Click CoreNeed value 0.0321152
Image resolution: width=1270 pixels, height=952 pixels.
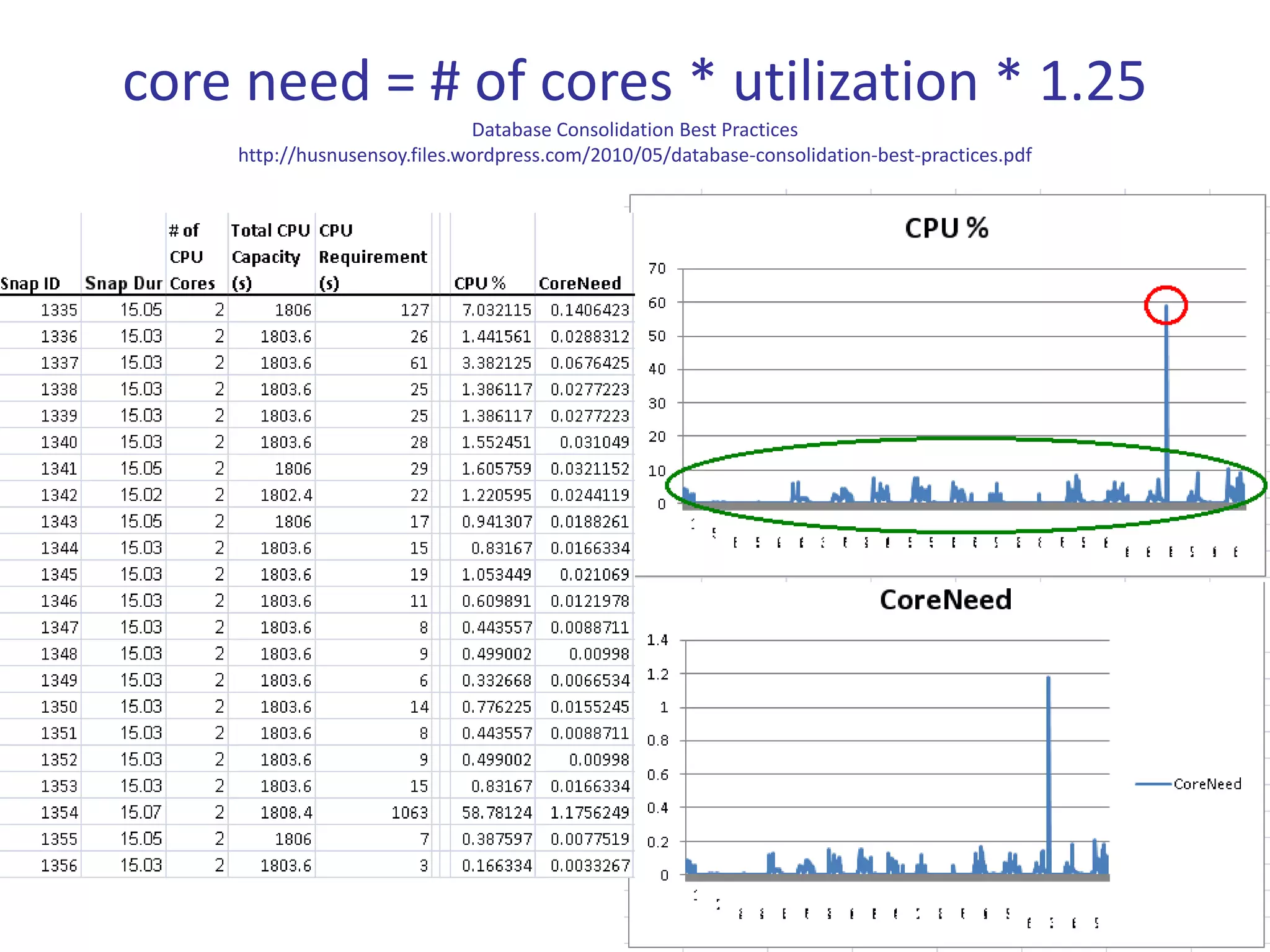590,469
